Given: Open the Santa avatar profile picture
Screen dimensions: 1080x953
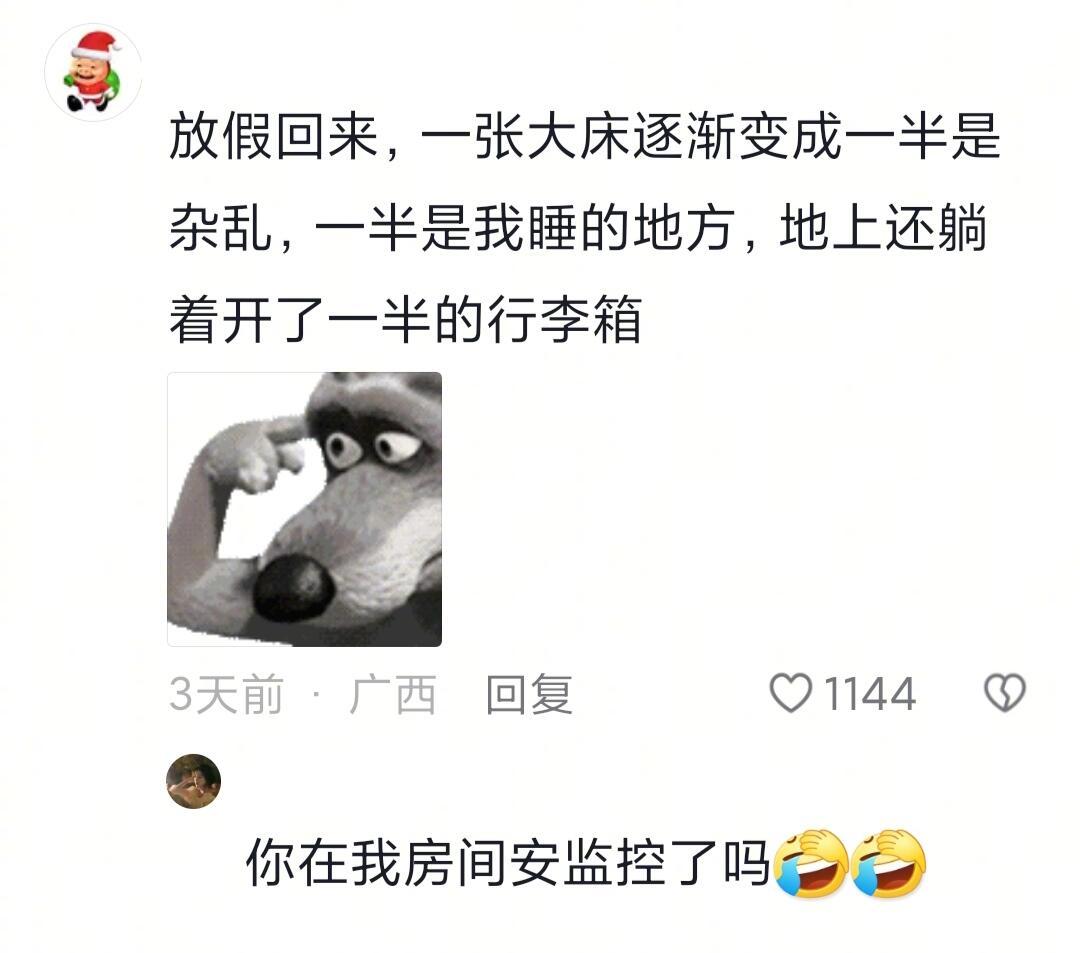Looking at the screenshot, I should pyautogui.click(x=93, y=72).
